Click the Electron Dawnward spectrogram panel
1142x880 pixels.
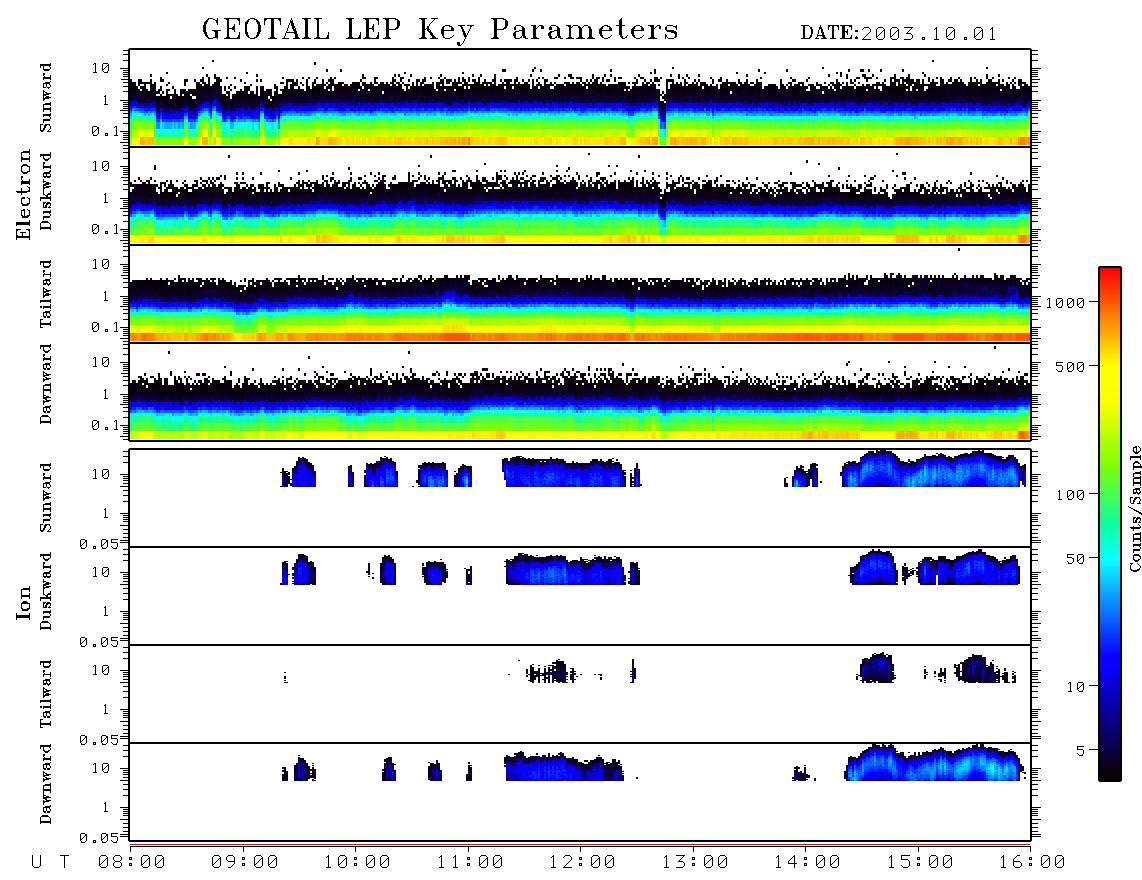tap(580, 391)
